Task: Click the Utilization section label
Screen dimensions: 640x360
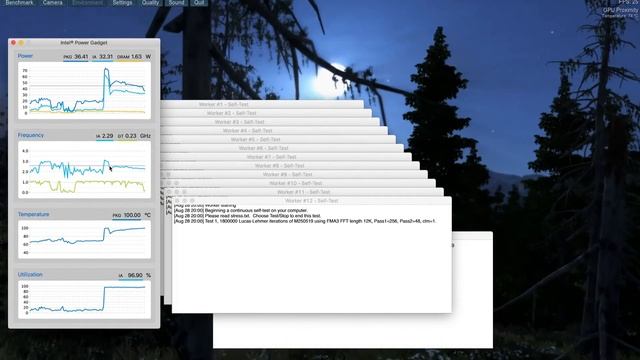Action: 30,275
